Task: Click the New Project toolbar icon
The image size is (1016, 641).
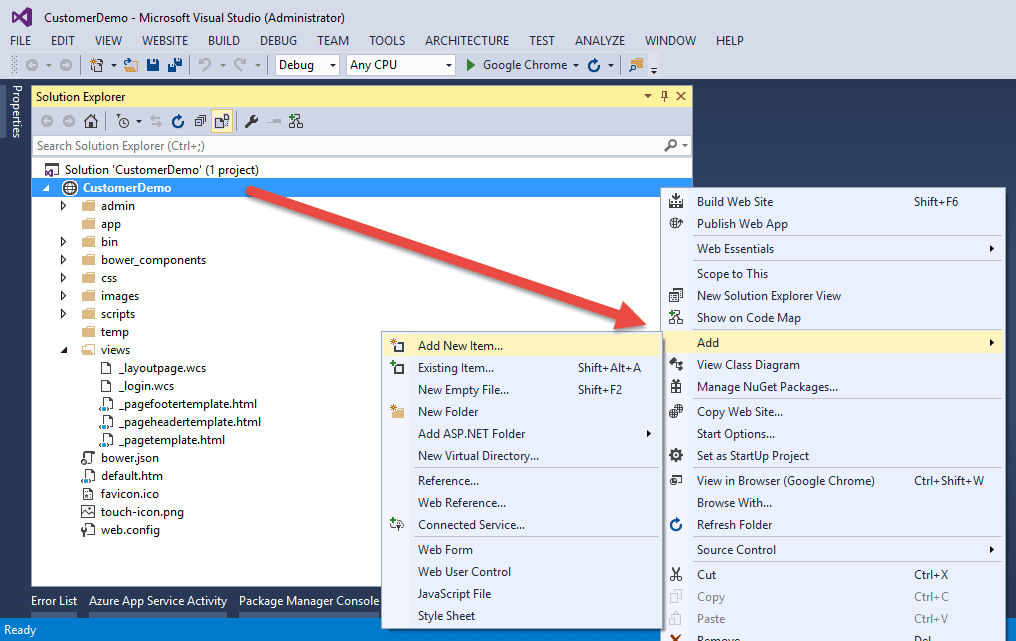Action: [97, 65]
